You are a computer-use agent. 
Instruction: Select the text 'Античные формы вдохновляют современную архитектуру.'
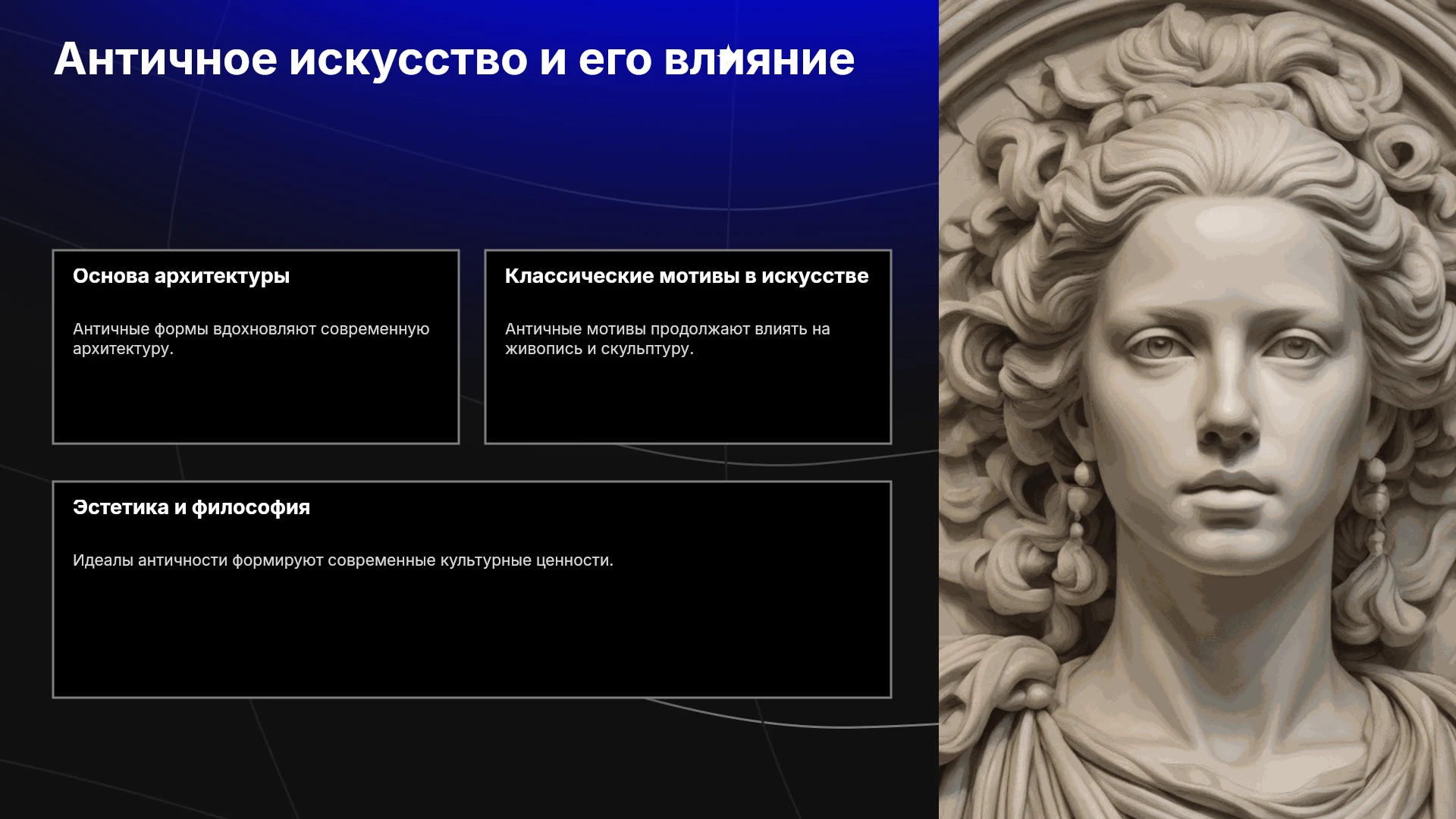coord(251,339)
